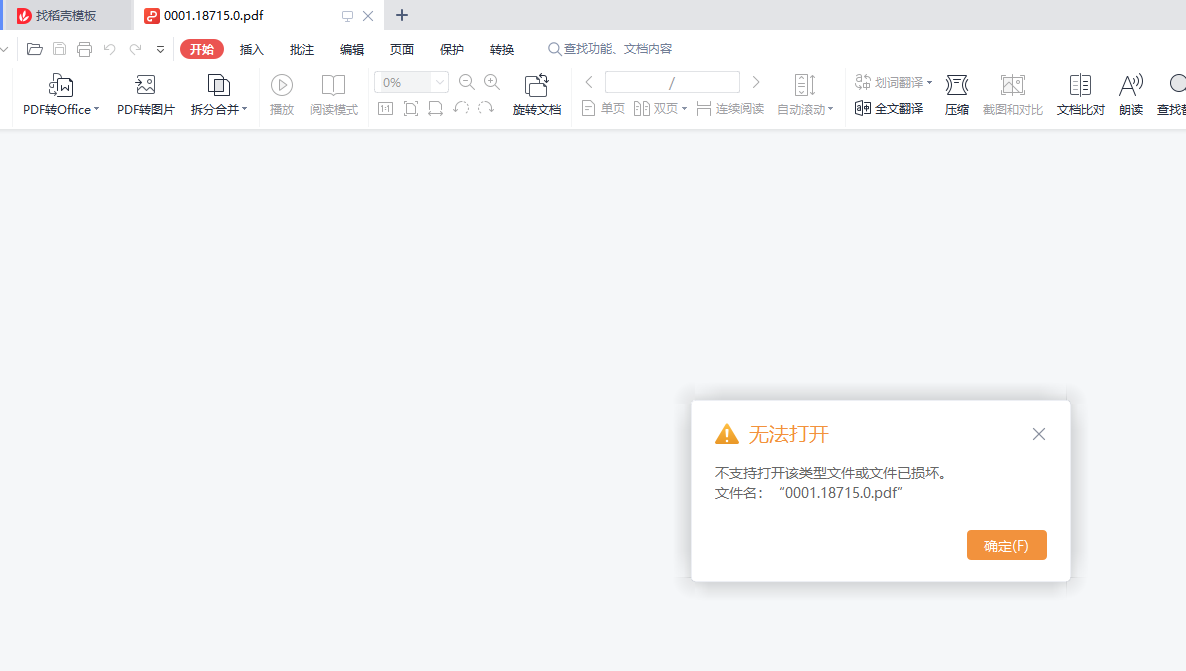Screen dimensions: 1186x671
Task: Expand the zoom percentage dropdown
Action: tap(439, 83)
